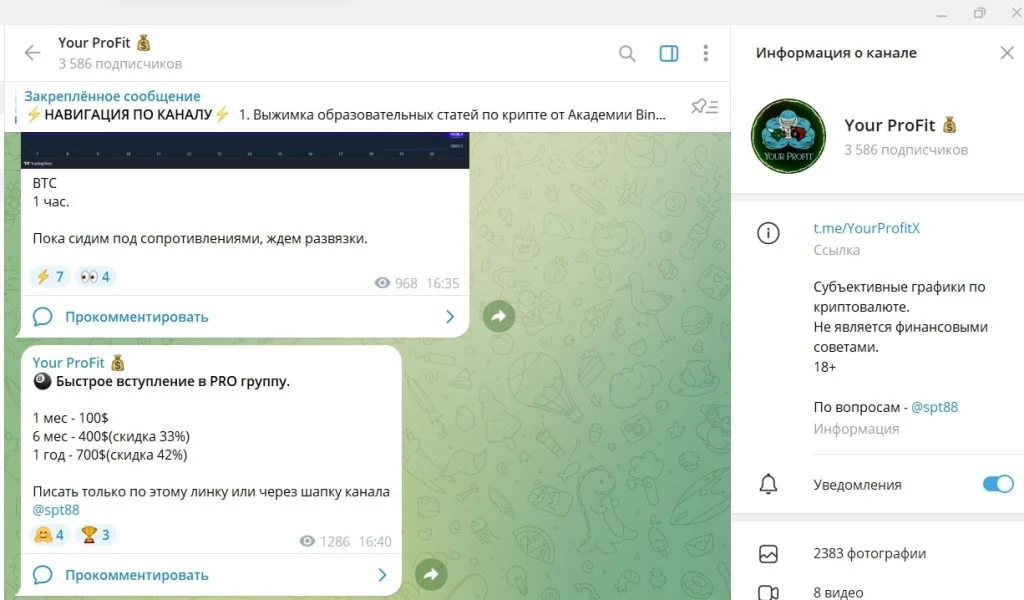The image size is (1024, 600).
Task: Go back using the arrow icon
Action: coord(32,53)
